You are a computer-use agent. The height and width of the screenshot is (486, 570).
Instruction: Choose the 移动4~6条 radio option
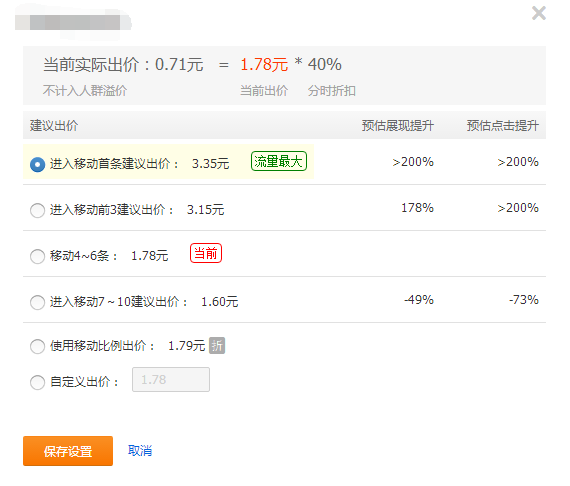click(37, 256)
